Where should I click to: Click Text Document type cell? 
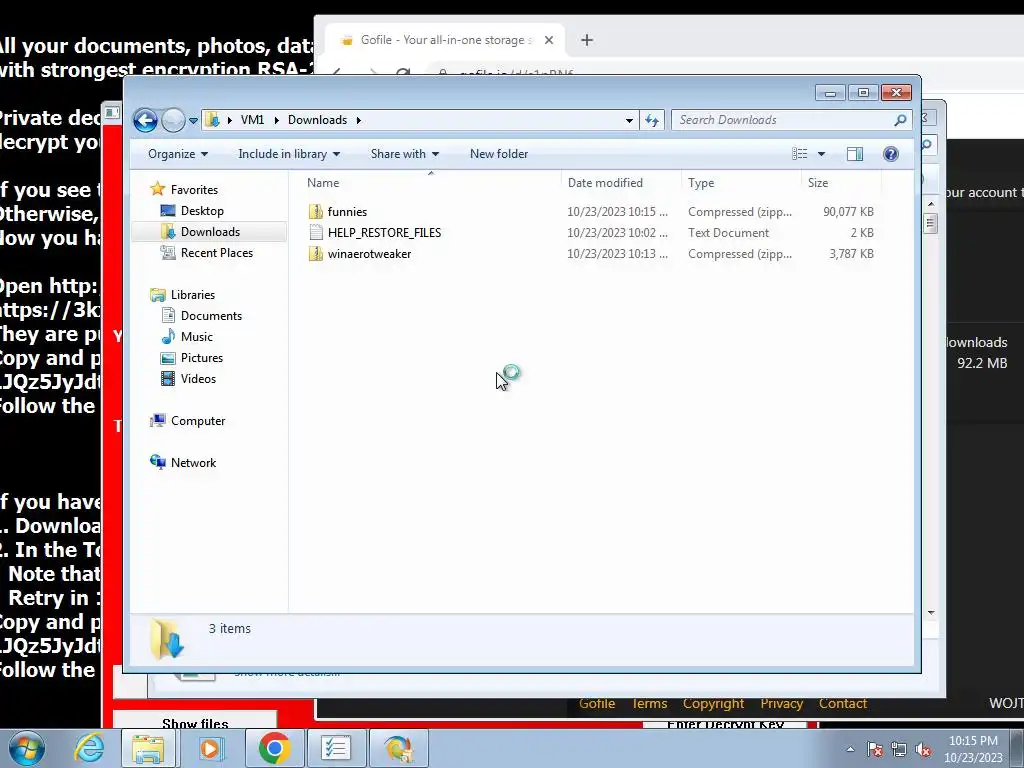point(728,232)
